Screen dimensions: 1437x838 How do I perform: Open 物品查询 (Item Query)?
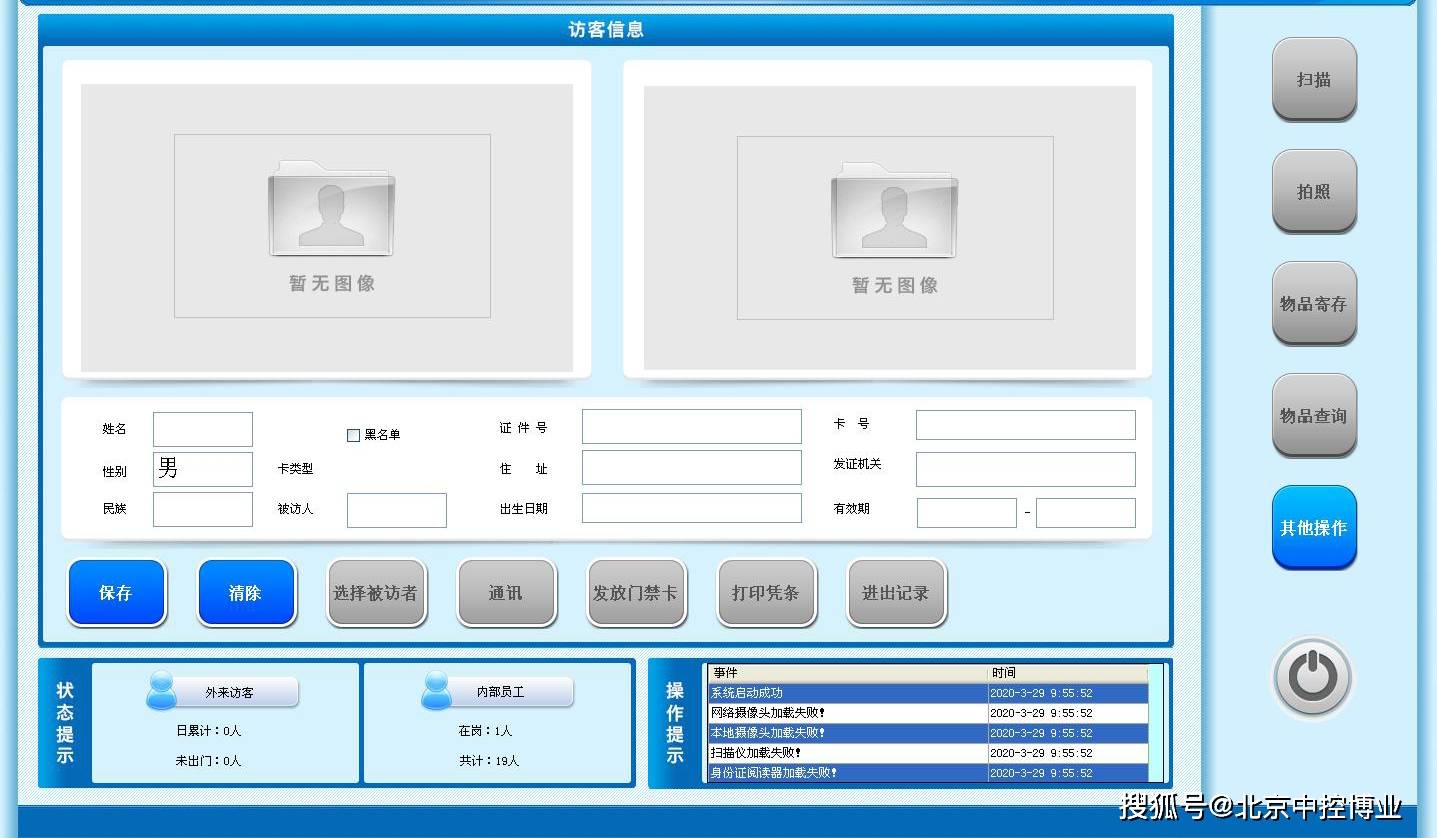[1313, 415]
